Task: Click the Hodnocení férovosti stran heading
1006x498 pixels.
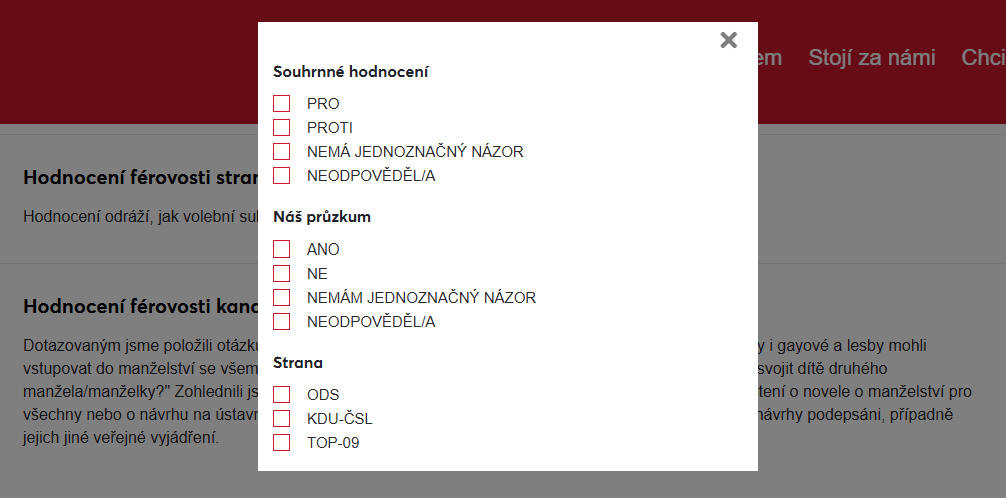Action: 140,179
